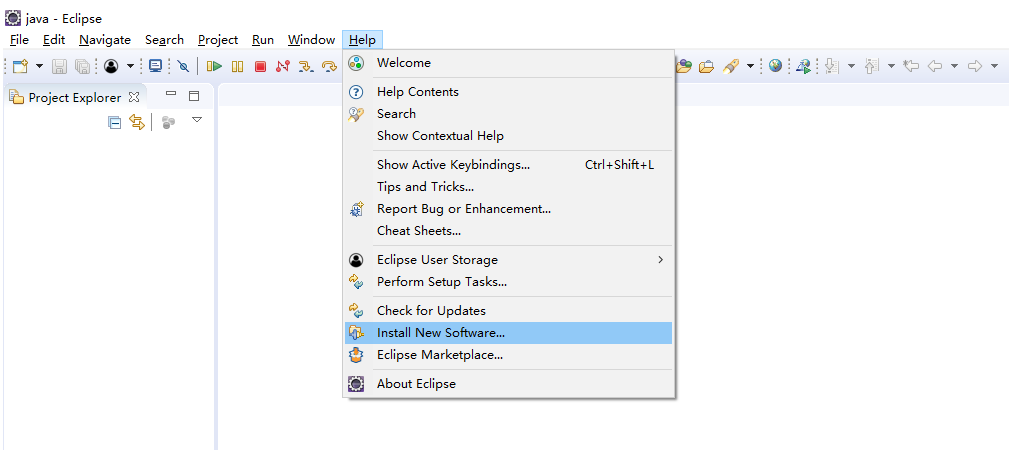Screen dimensions: 1009x450
Task: Click the Search flashlight icon
Action: [730, 66]
